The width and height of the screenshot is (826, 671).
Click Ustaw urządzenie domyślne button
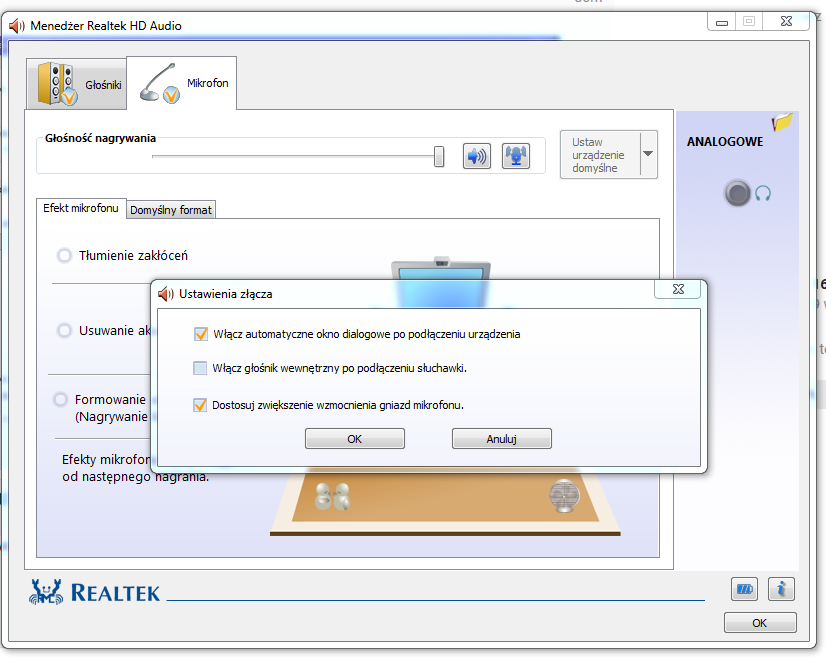(599, 155)
